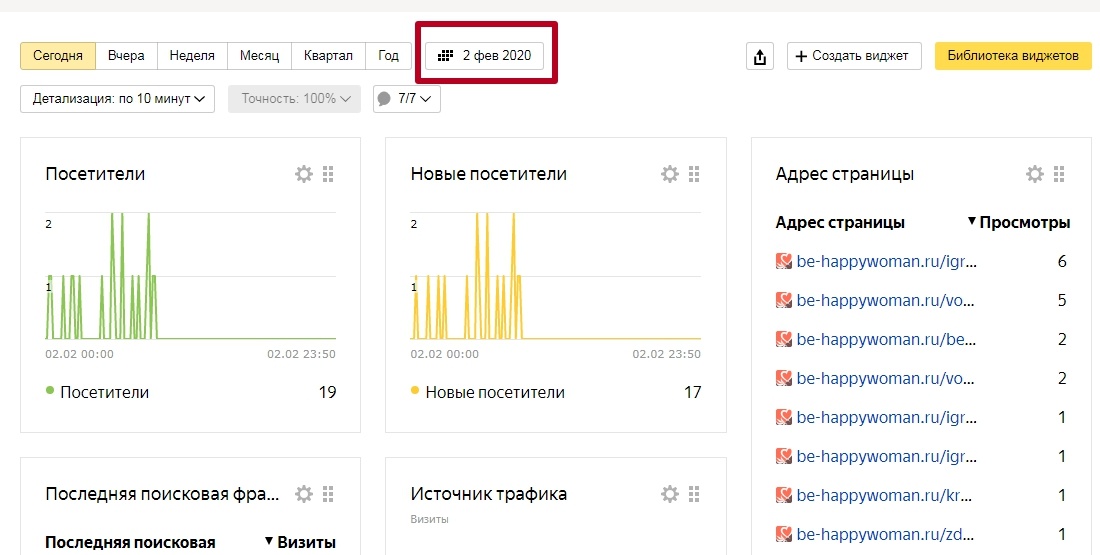Open settings gear of Источник трафика widget
The height and width of the screenshot is (555, 1100).
pyautogui.click(x=670, y=494)
